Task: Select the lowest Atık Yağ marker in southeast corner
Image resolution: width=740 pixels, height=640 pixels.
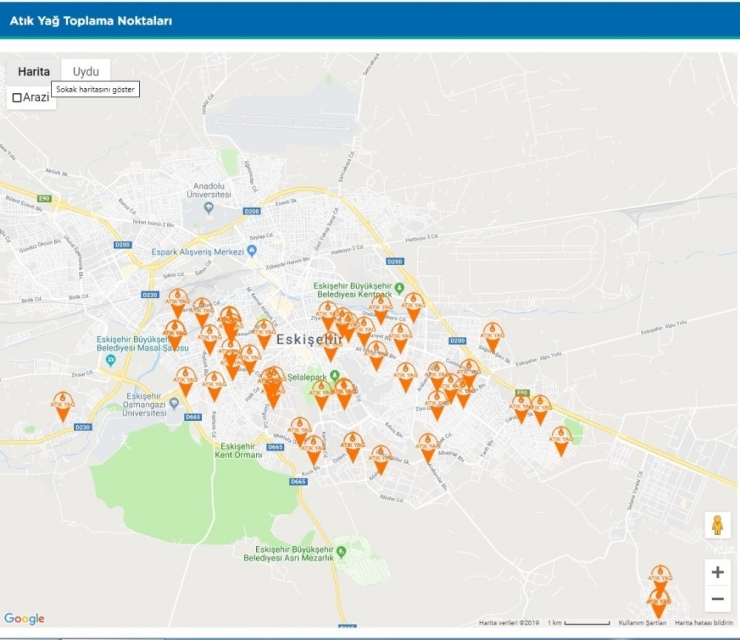Action: click(x=658, y=603)
